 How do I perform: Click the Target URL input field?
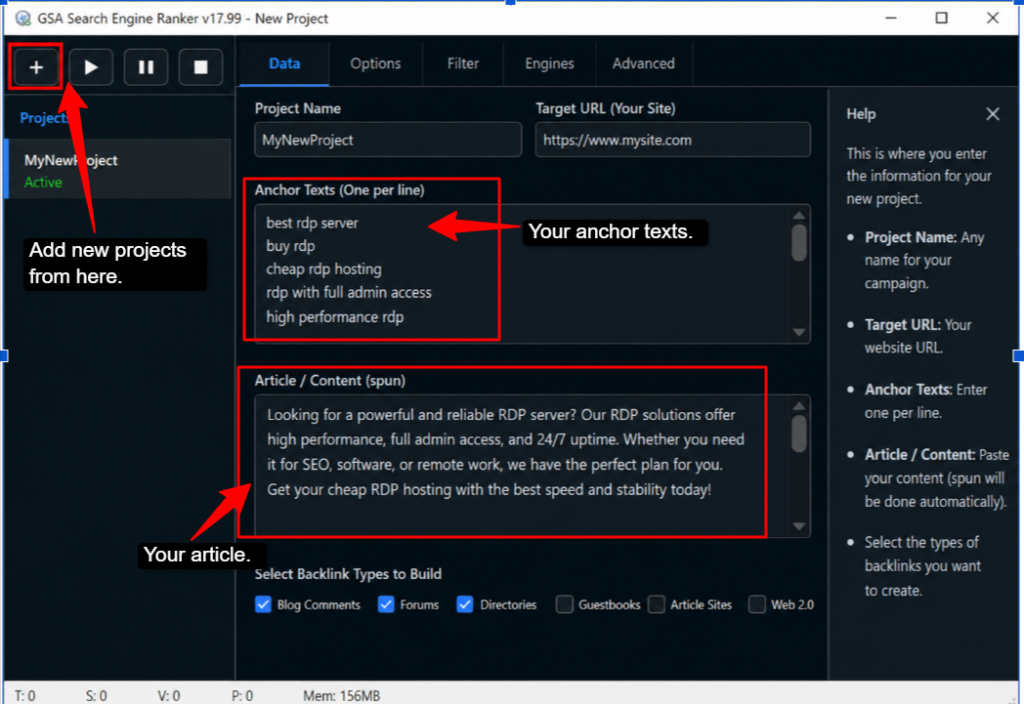coord(673,140)
